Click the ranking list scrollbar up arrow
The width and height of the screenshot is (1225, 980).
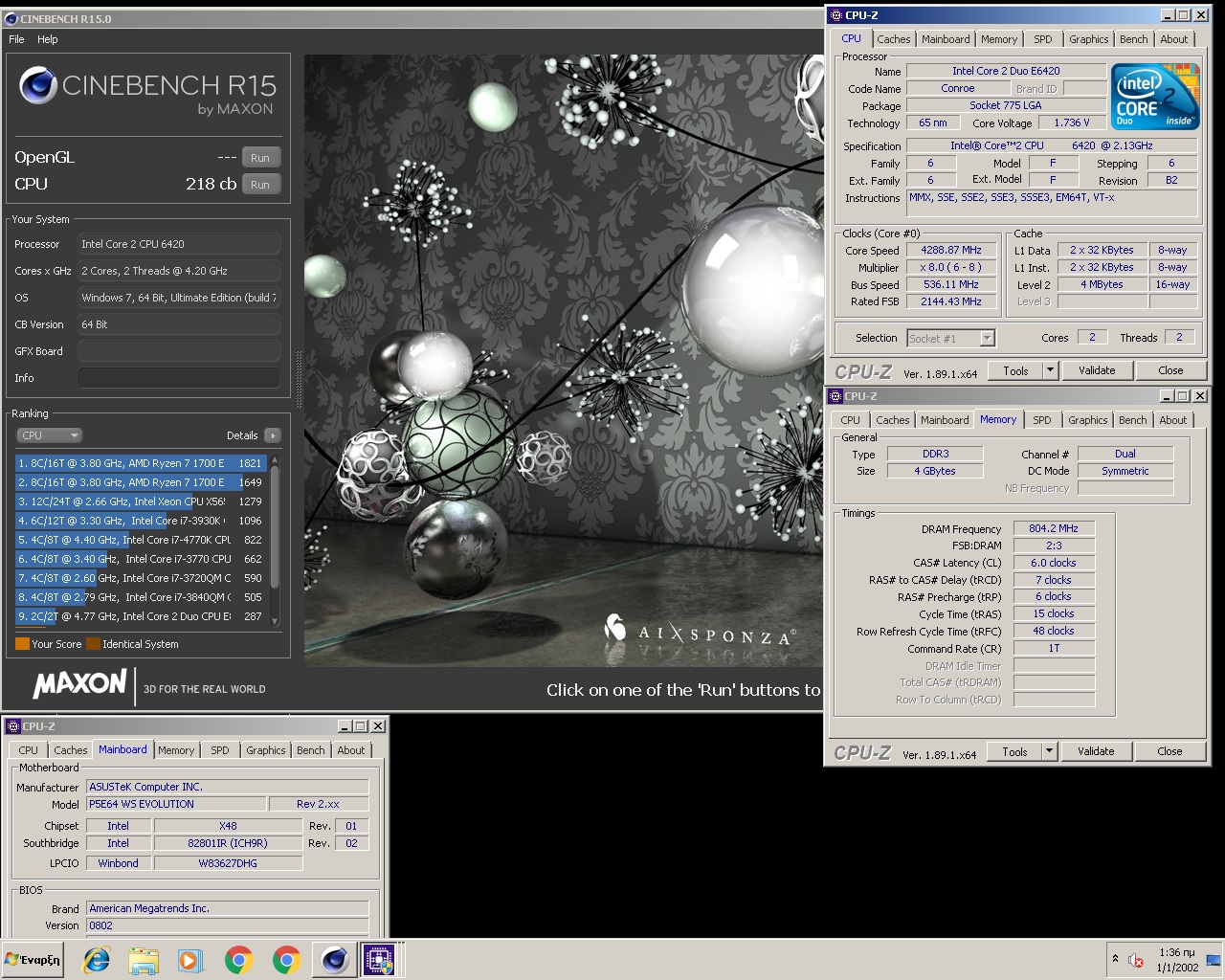click(275, 460)
